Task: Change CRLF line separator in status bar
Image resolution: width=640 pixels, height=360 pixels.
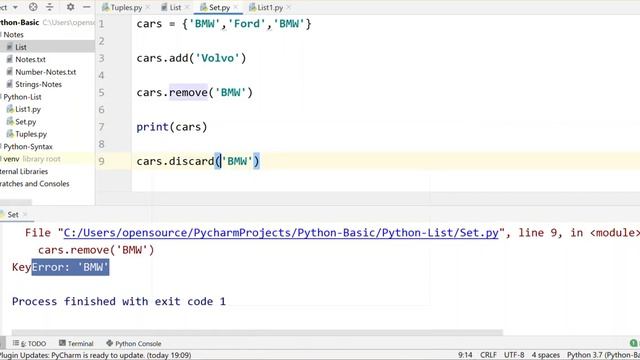Action: 488,355
